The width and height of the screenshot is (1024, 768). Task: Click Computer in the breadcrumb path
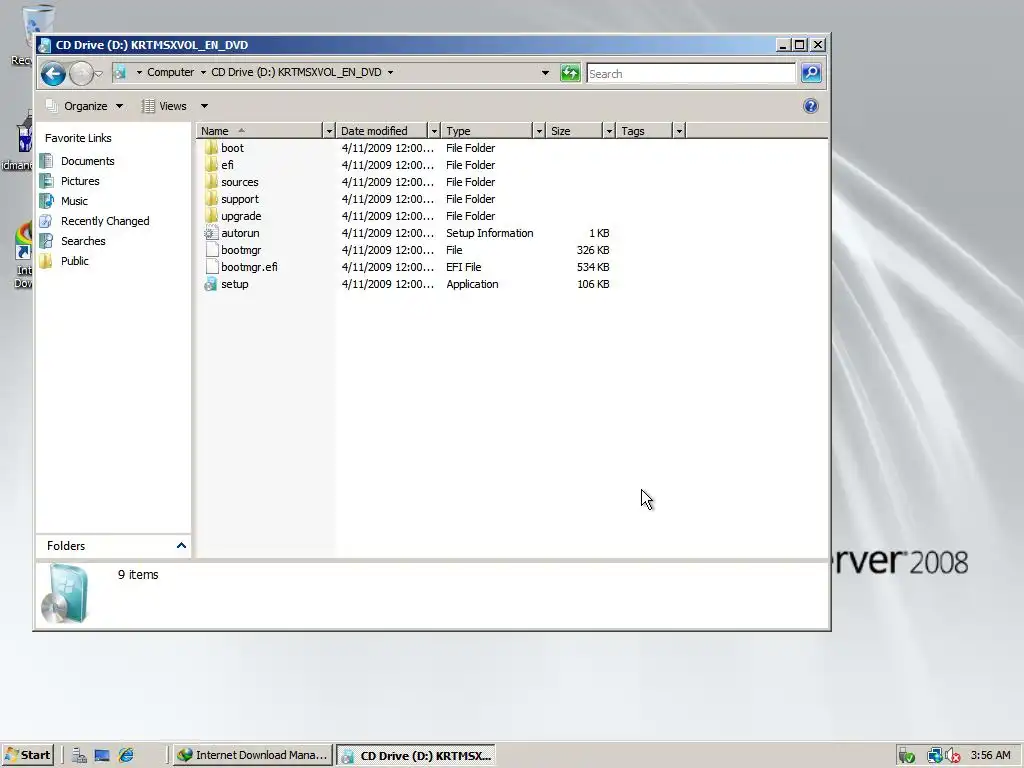170,72
